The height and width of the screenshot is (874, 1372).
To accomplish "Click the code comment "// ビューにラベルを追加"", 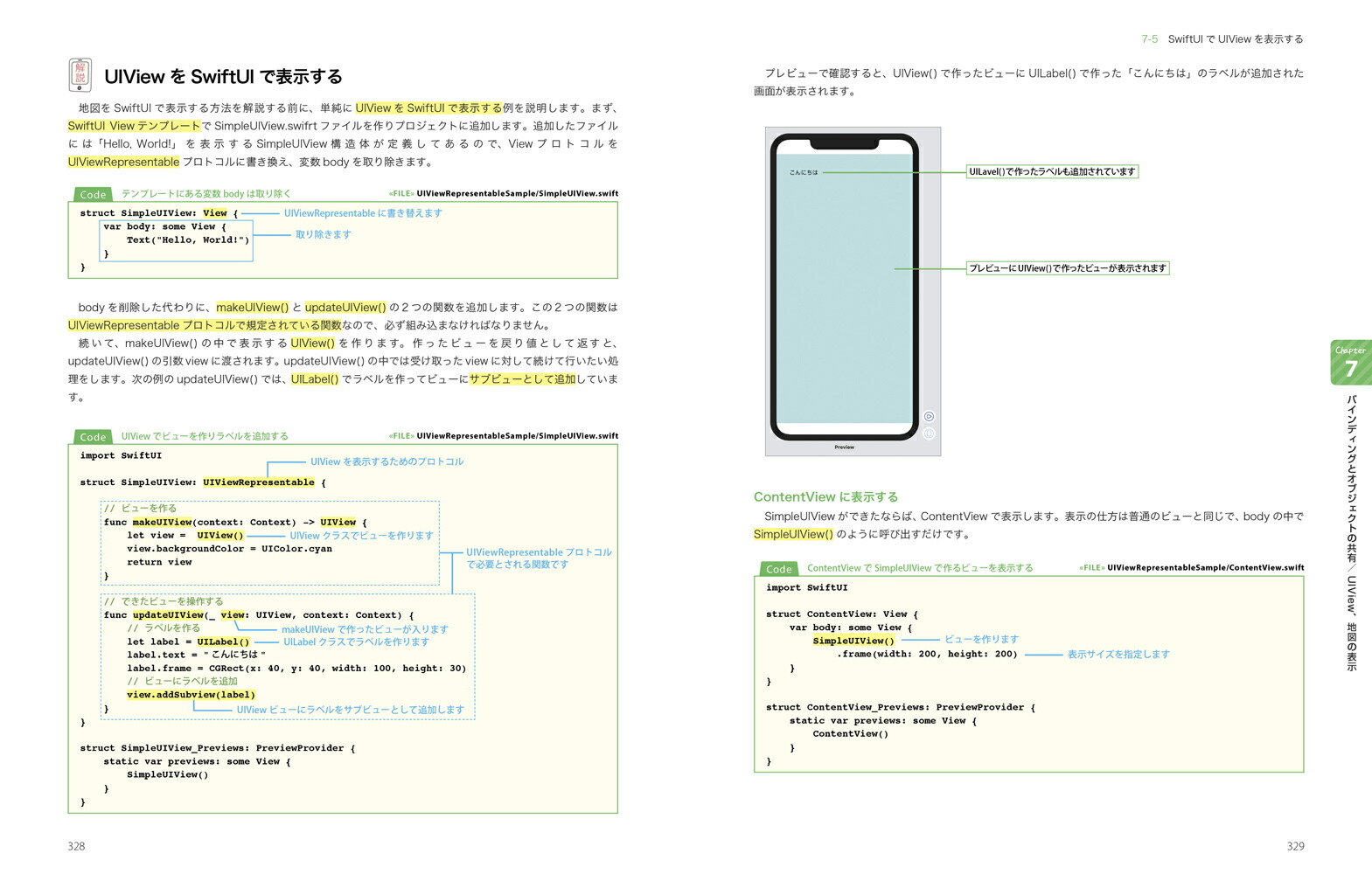I will point(182,682).
